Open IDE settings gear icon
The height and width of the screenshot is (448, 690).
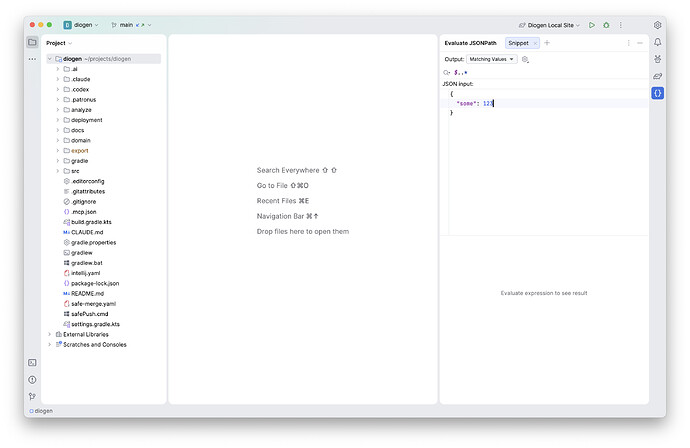[x=657, y=25]
